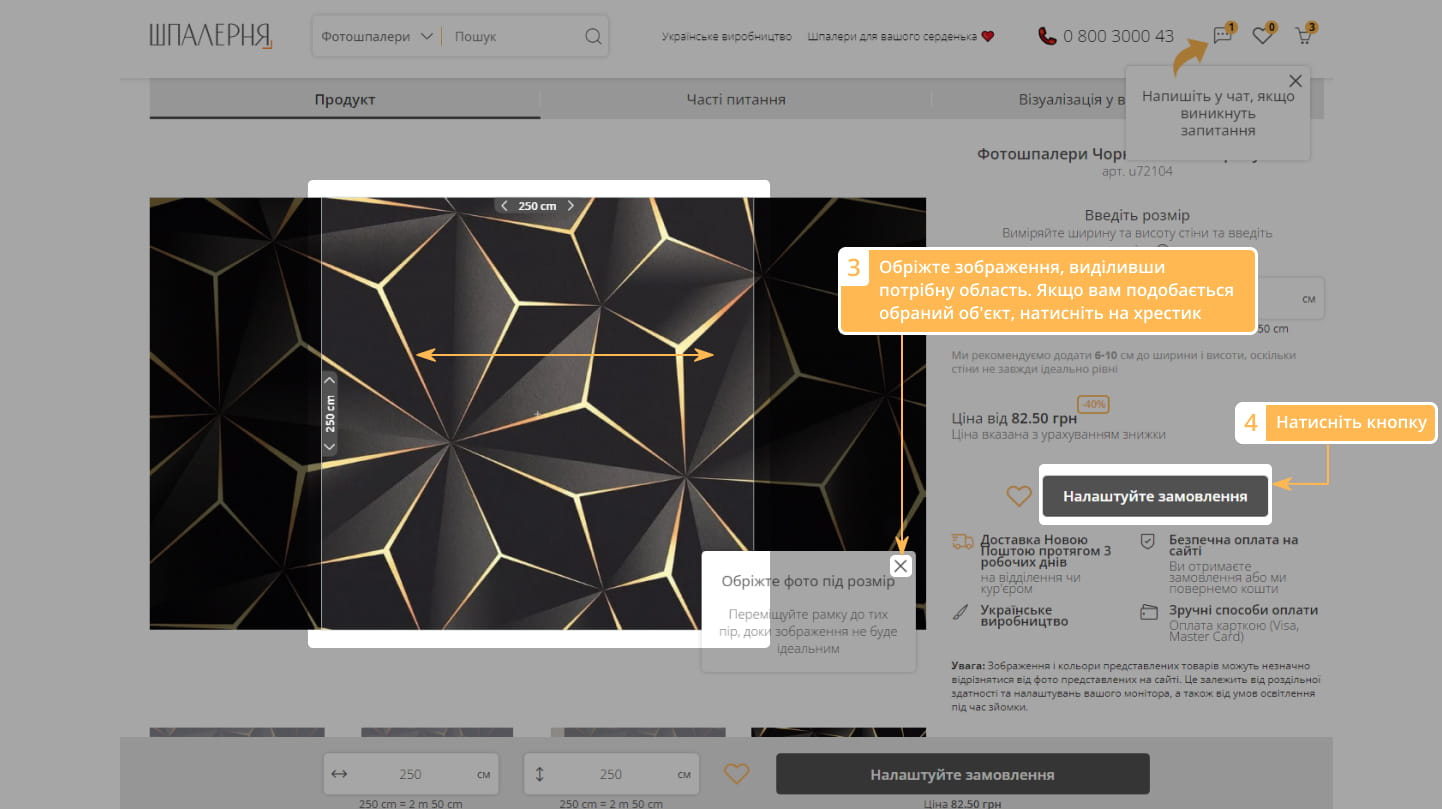Image resolution: width=1442 pixels, height=809 pixels.
Task: Click the Шпалерня logo
Action: 211,36
